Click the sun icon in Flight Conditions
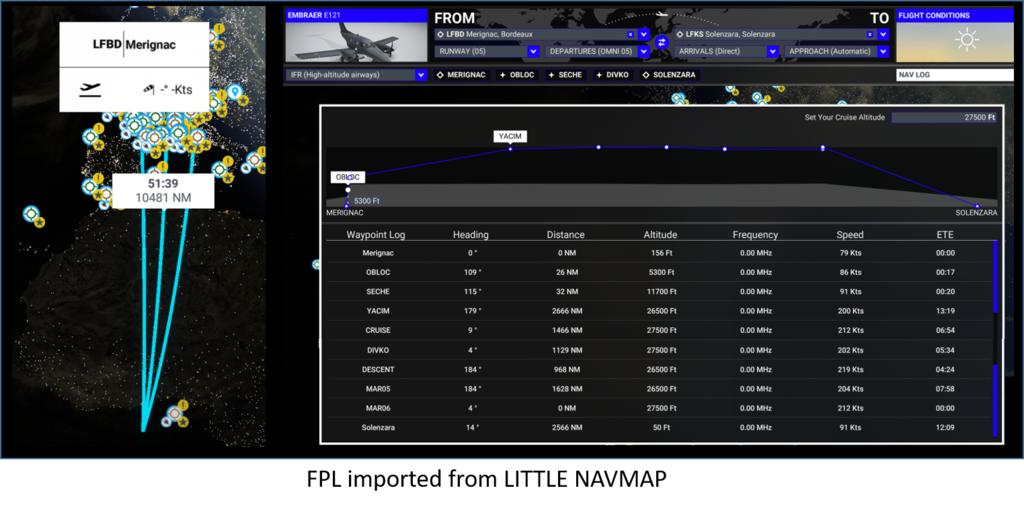1024x509 pixels. click(x=967, y=41)
